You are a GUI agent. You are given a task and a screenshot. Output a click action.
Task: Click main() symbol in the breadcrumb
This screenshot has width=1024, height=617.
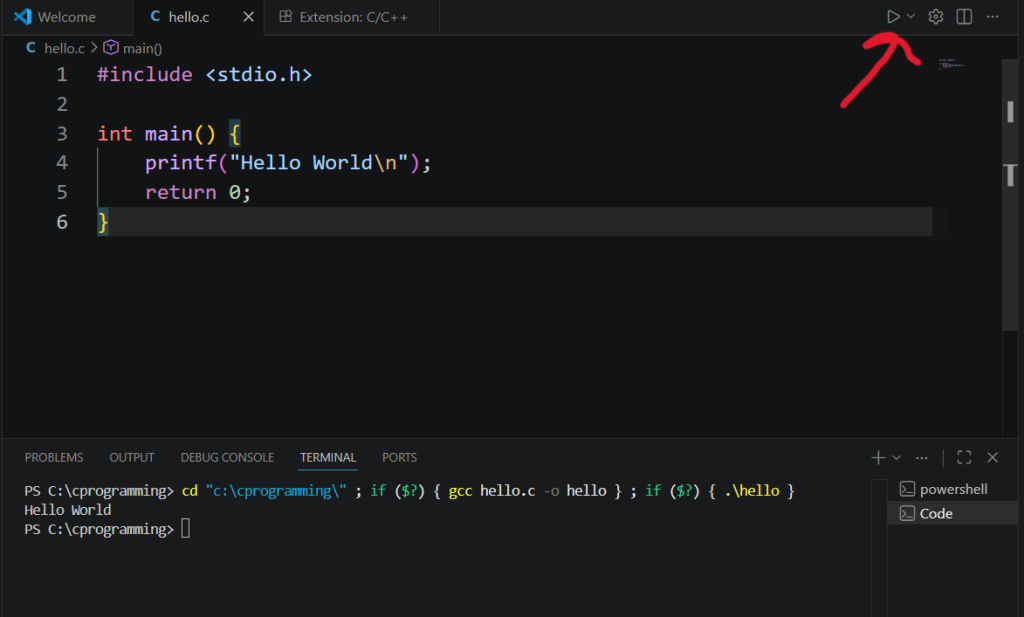(x=142, y=48)
